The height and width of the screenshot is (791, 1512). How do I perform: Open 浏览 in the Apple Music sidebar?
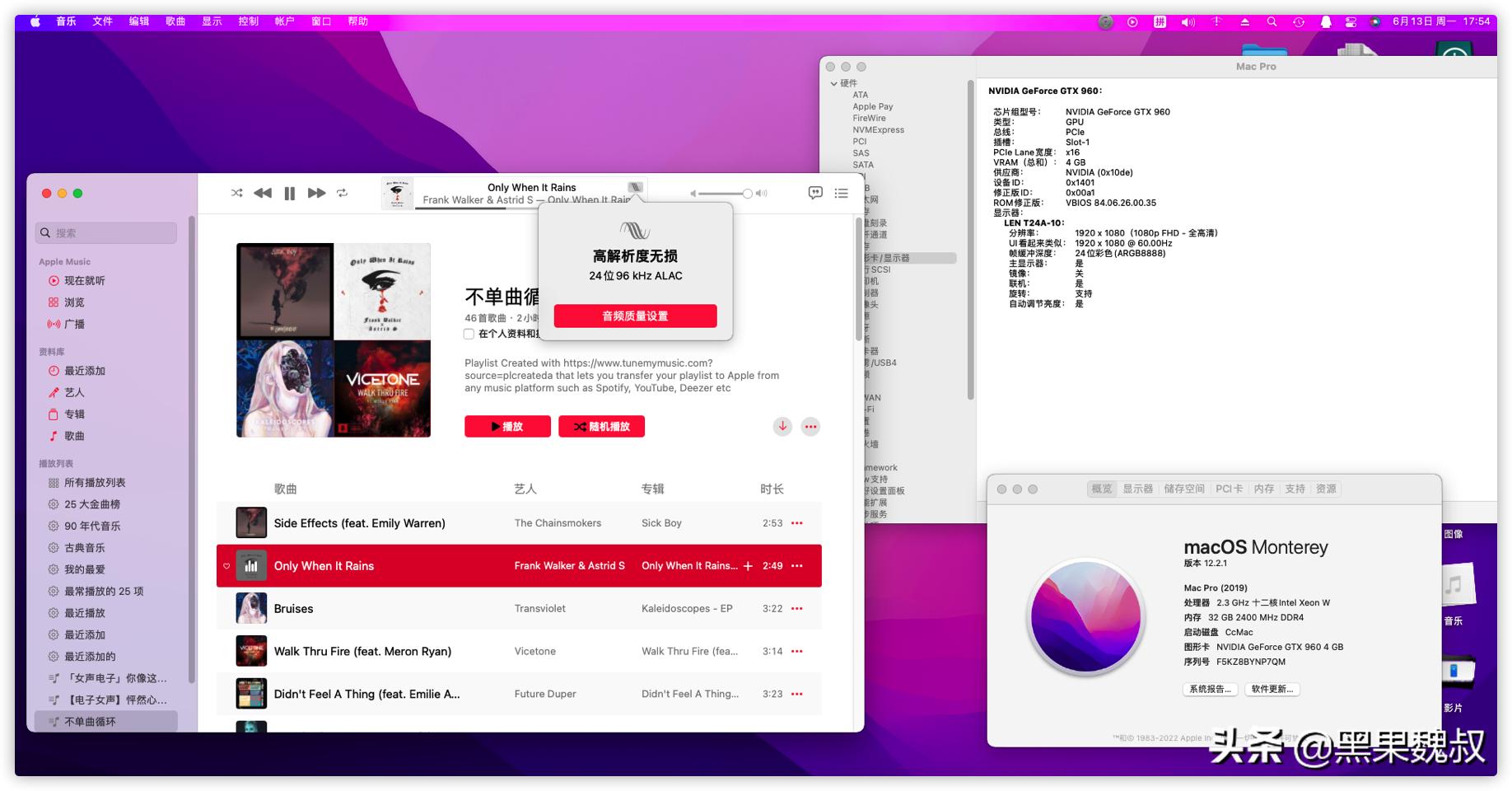(x=74, y=302)
